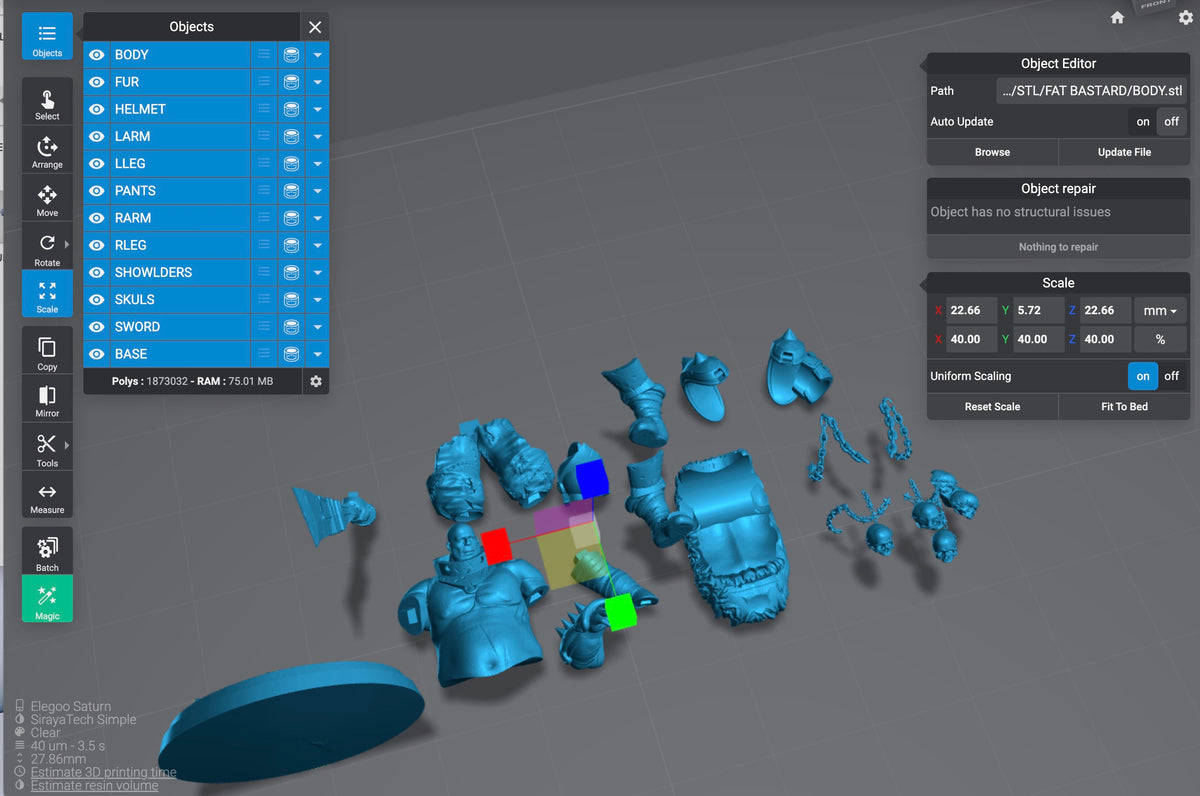The image size is (1200, 796).
Task: Open settings gear at top right
Action: pos(1185,17)
